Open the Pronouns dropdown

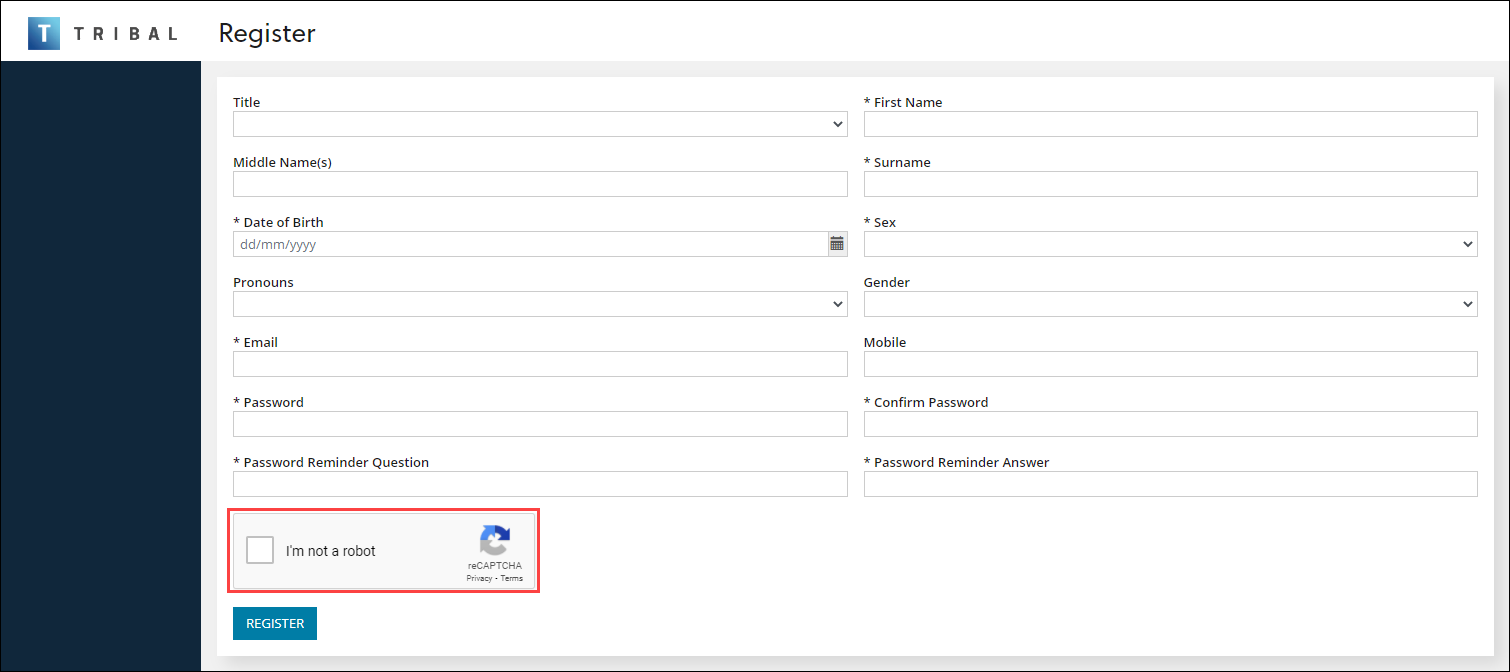pos(540,304)
